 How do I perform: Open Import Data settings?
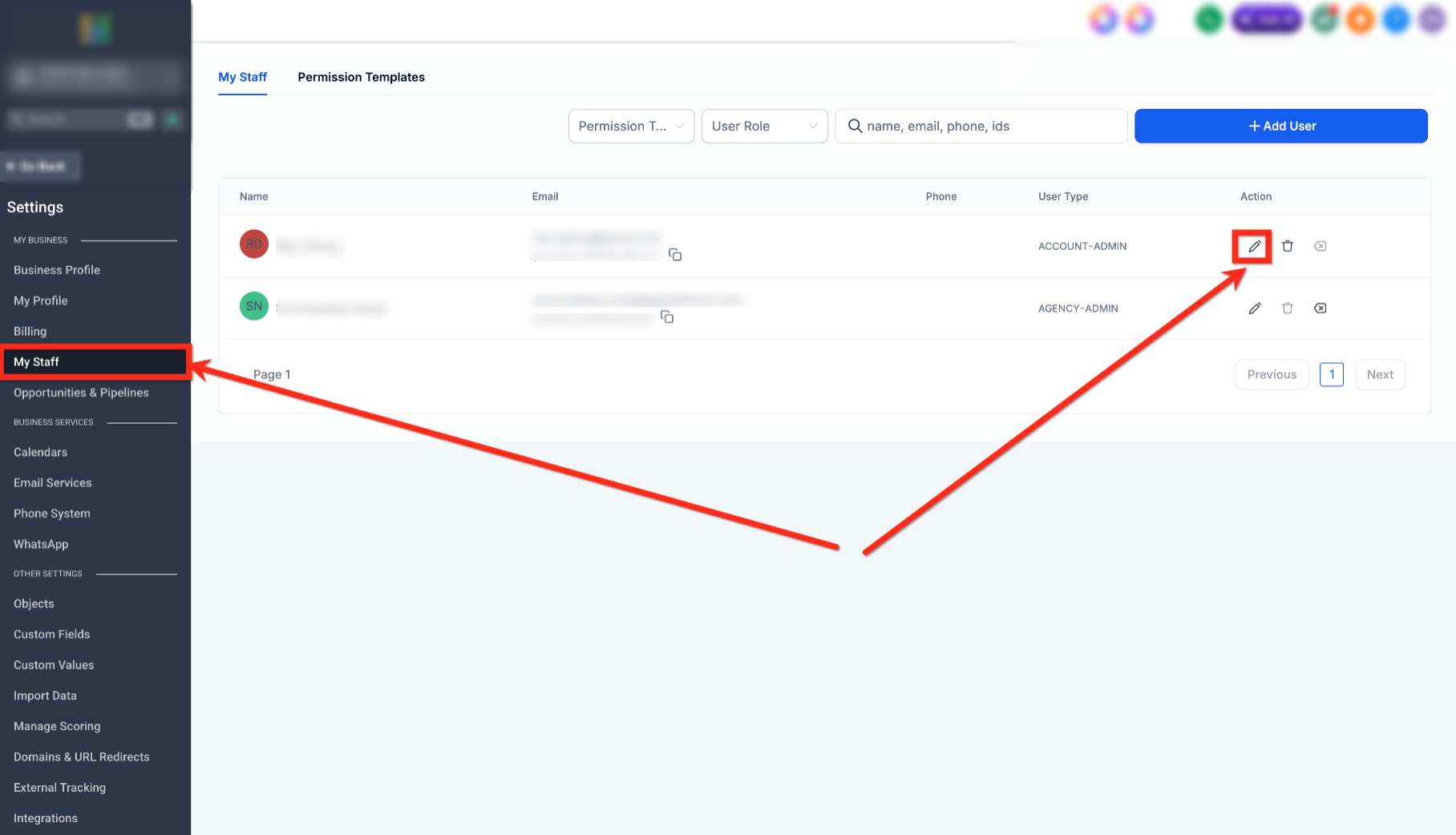tap(45, 696)
